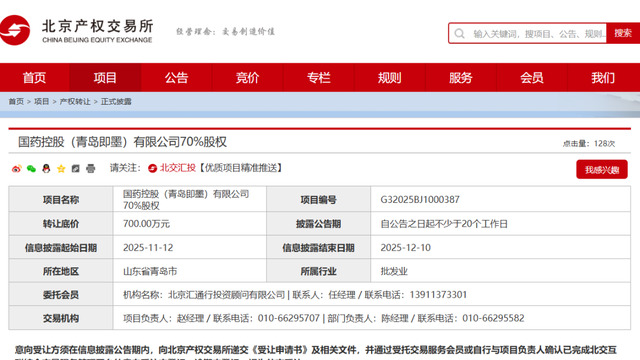Click the magnifier icon in search box

(x=460, y=33)
